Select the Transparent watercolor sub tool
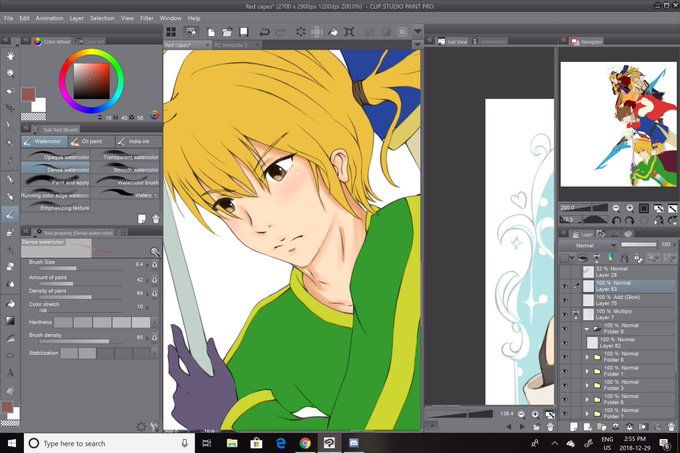 point(125,156)
